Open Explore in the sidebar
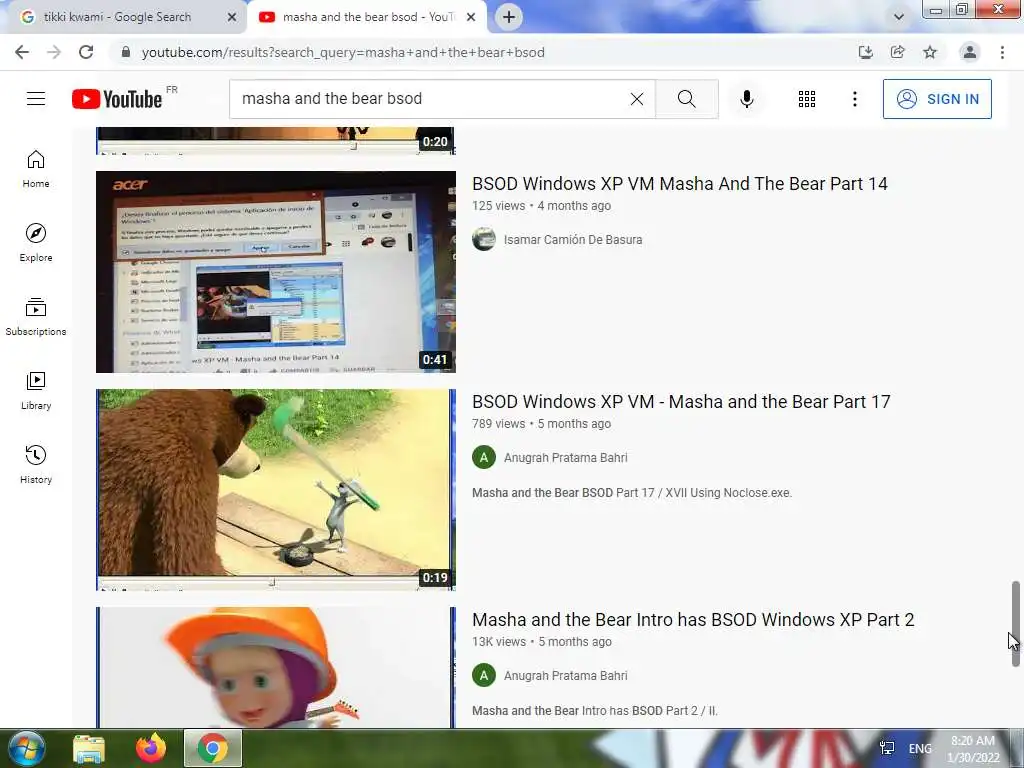Image resolution: width=1024 pixels, height=768 pixels. 36,243
